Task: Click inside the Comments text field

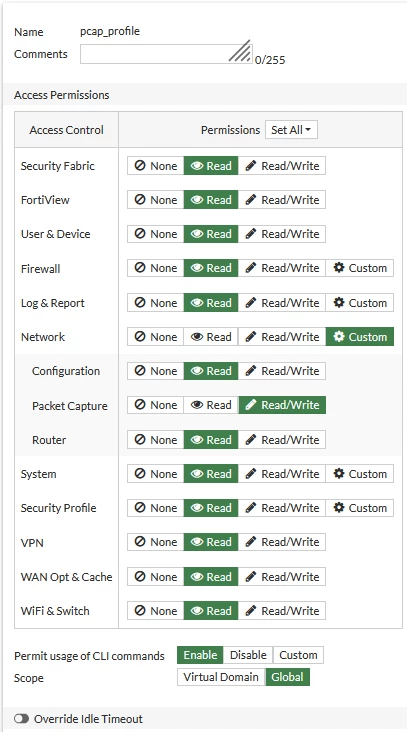Action: click(166, 54)
